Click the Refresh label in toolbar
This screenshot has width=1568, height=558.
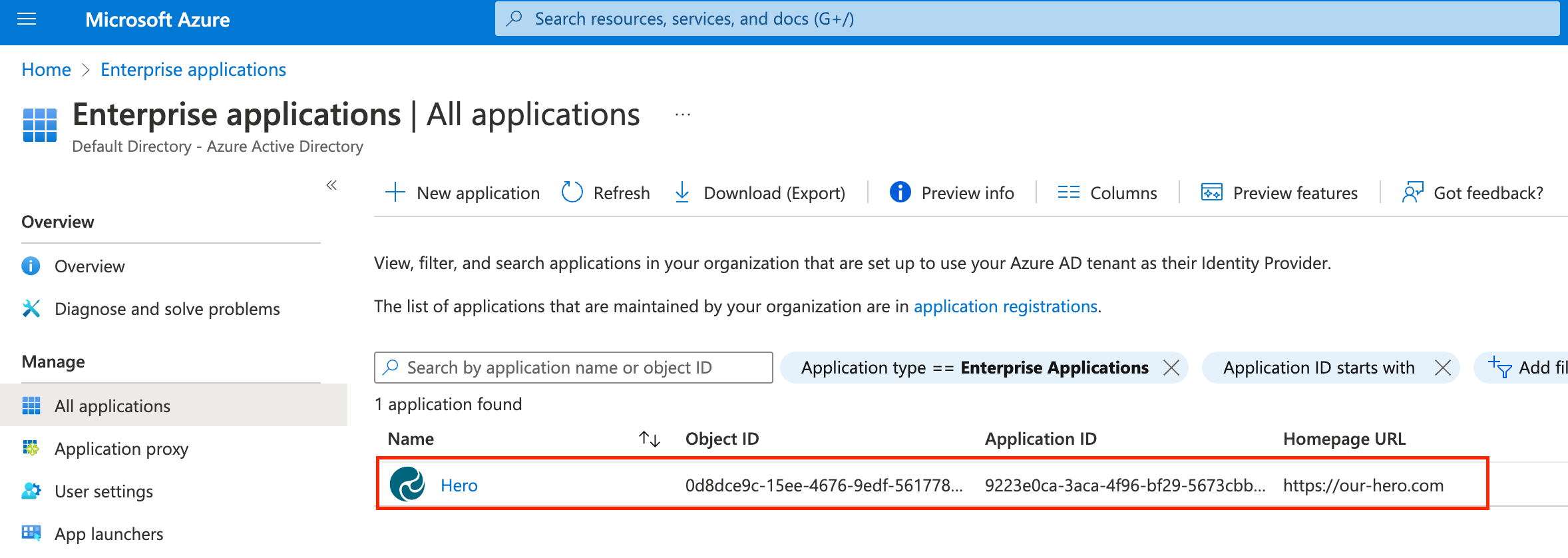(622, 193)
